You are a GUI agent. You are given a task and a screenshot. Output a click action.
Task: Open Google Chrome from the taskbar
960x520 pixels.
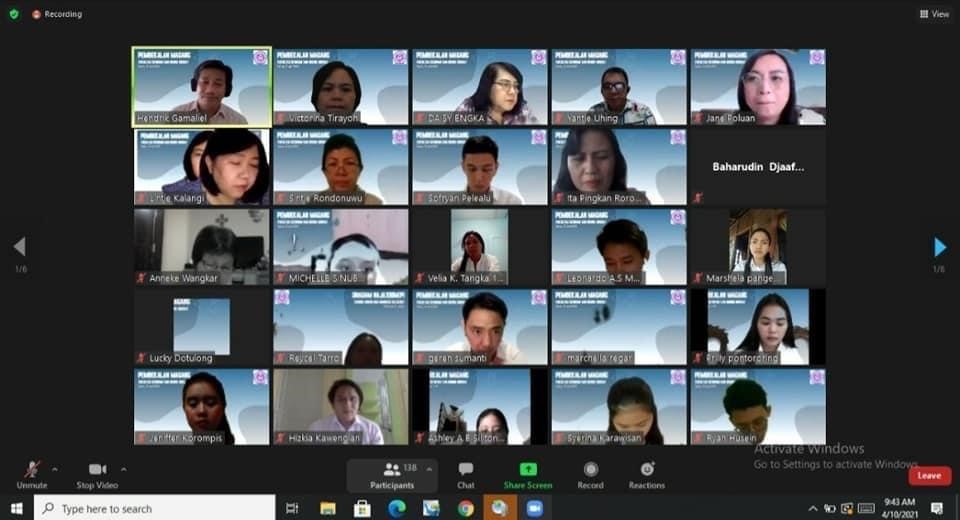coord(465,508)
